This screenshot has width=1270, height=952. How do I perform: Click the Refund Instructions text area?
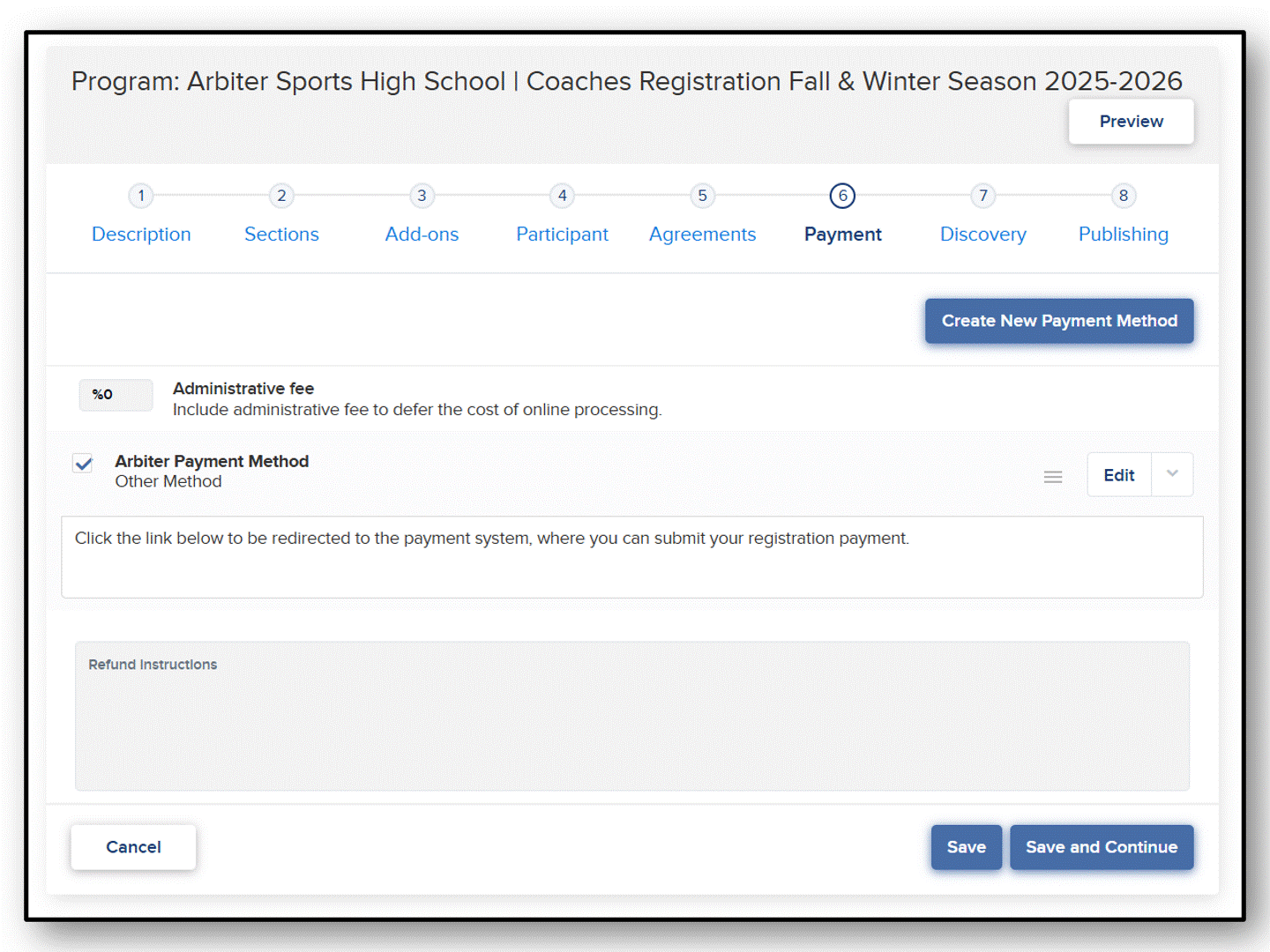pyautogui.click(x=632, y=716)
